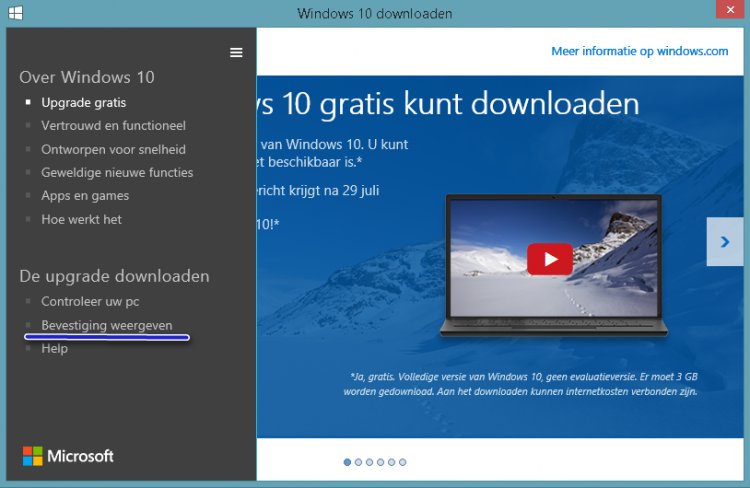
Task: Open Ontworpen voor snelheid section
Action: (x=113, y=149)
